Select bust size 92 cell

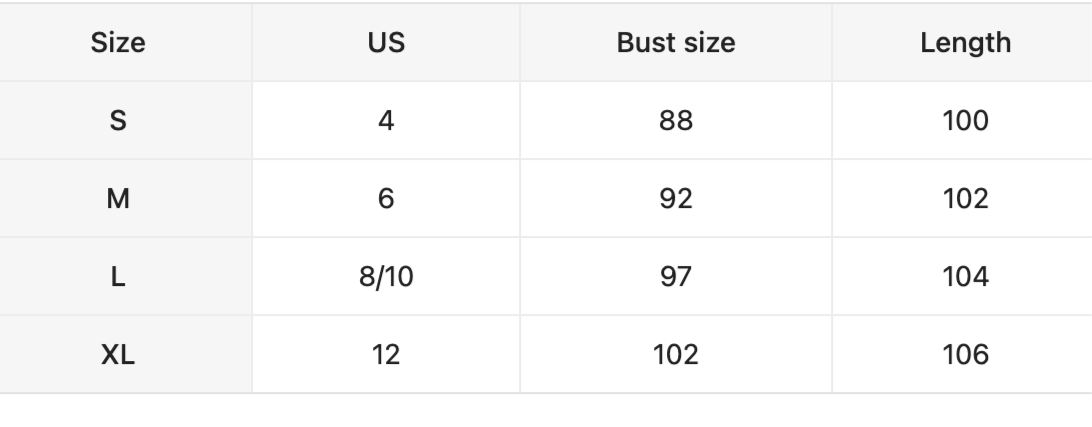tap(676, 198)
